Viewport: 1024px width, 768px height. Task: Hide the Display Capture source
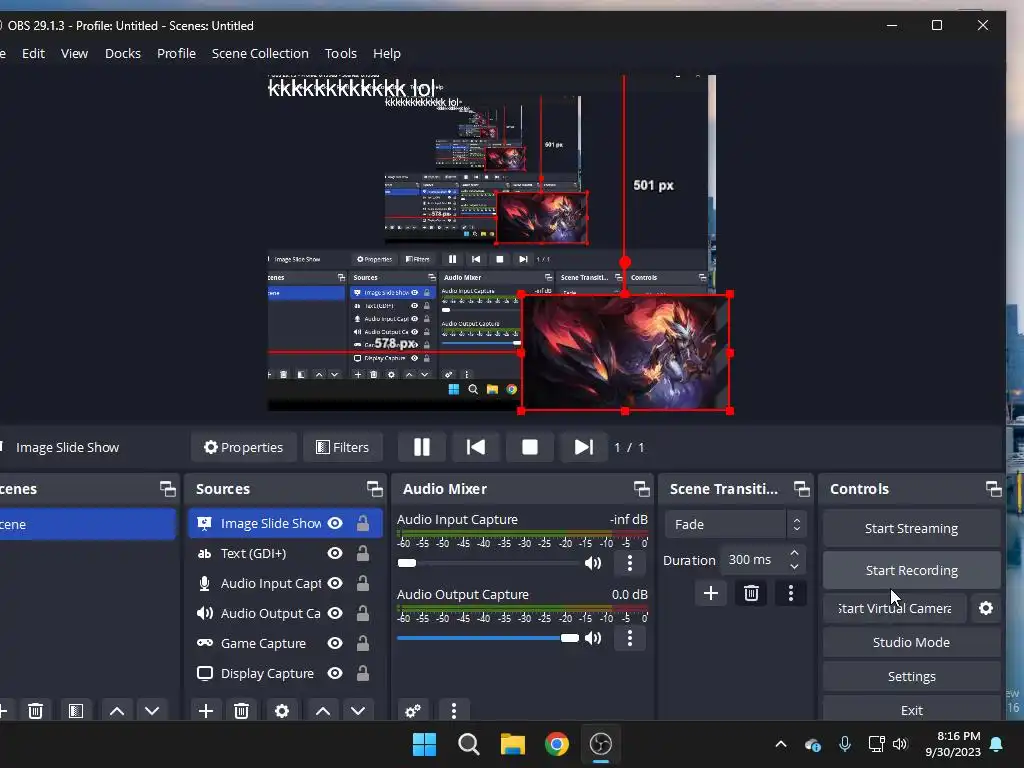tap(335, 673)
